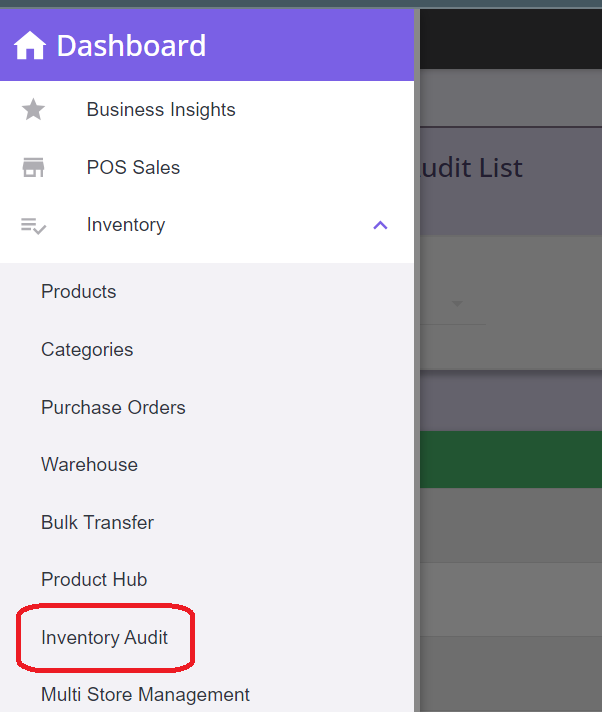Open Bulk Transfer option
The height and width of the screenshot is (712, 602).
click(x=97, y=523)
